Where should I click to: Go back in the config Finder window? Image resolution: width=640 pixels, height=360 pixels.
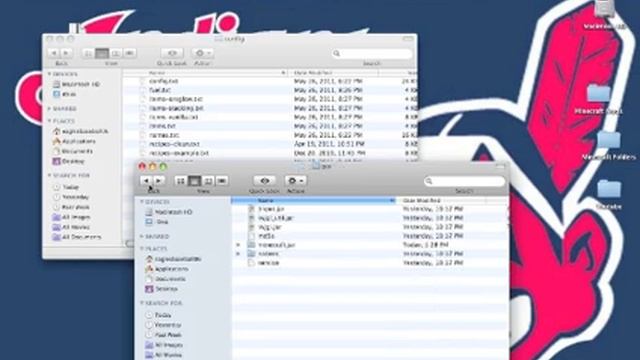(x=53, y=53)
